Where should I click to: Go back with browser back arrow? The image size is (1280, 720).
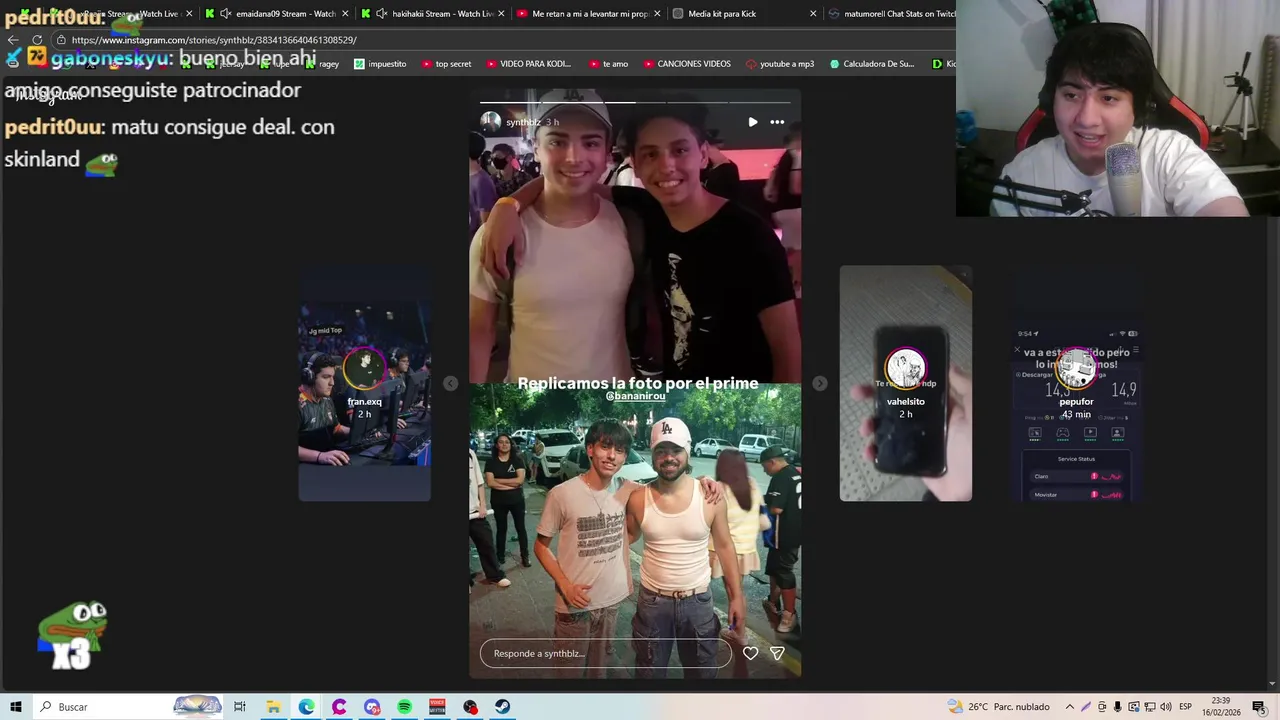tap(13, 40)
